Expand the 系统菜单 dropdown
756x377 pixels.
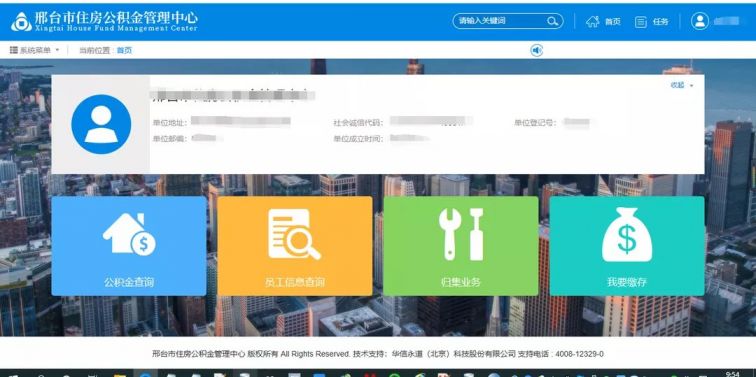pos(34,50)
